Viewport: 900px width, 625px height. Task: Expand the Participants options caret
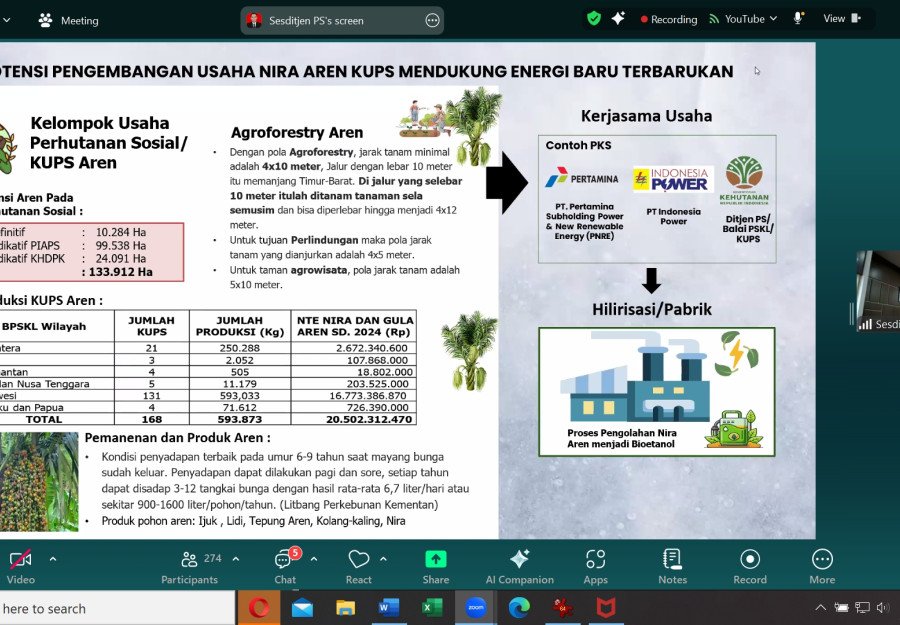pyautogui.click(x=235, y=558)
